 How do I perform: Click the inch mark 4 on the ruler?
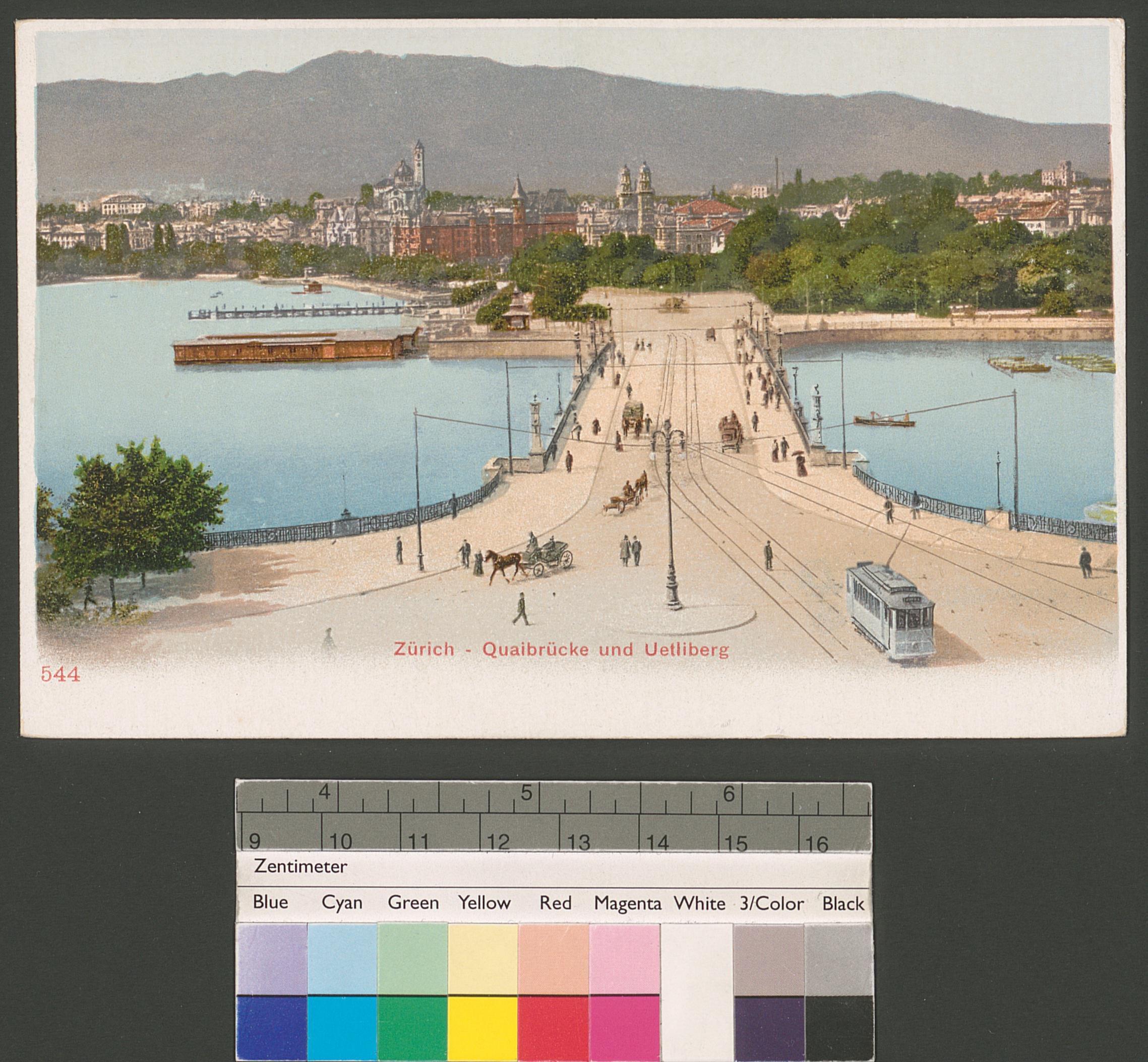[325, 793]
